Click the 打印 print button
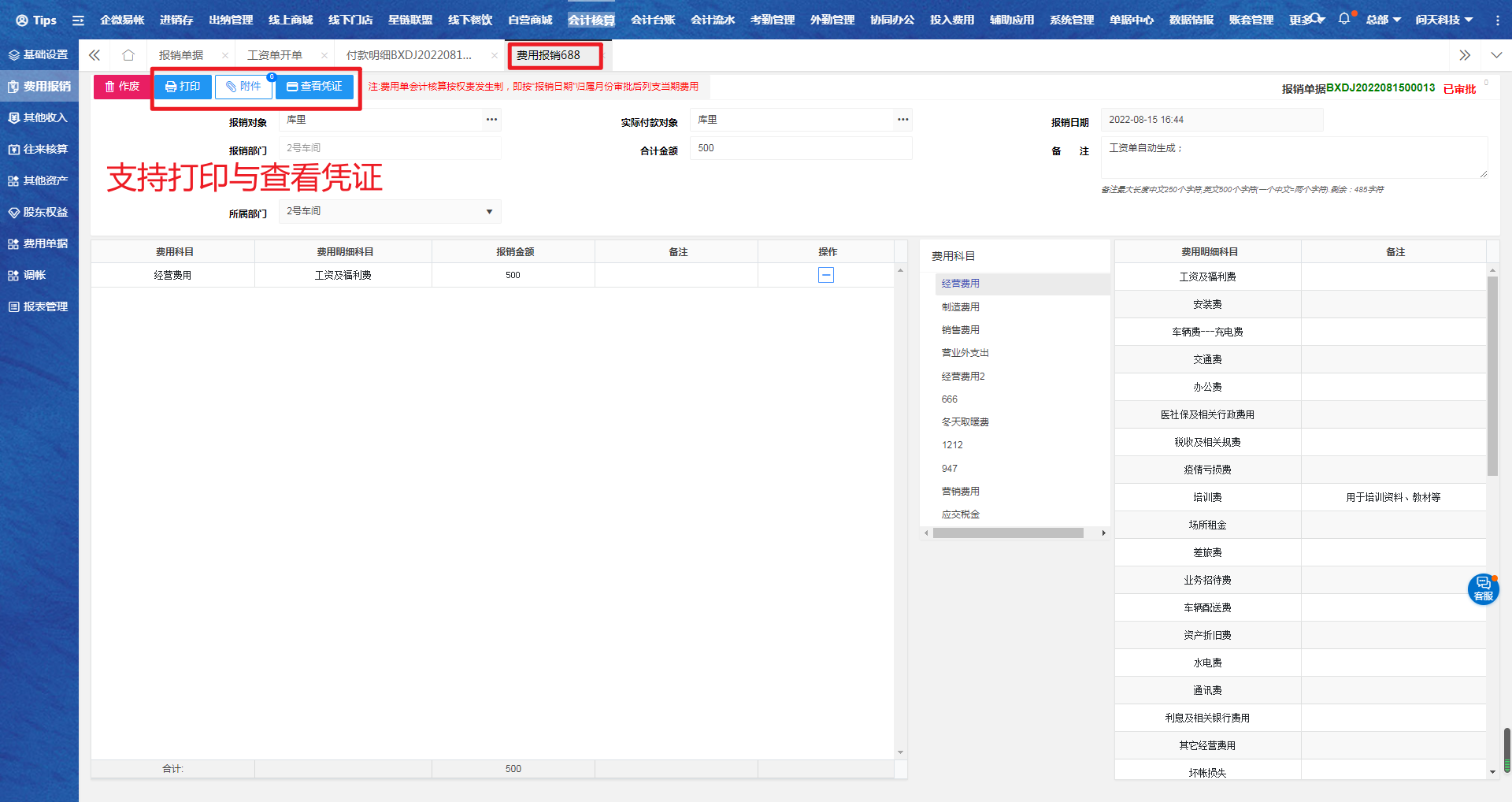The width and height of the screenshot is (1512, 802). click(183, 87)
